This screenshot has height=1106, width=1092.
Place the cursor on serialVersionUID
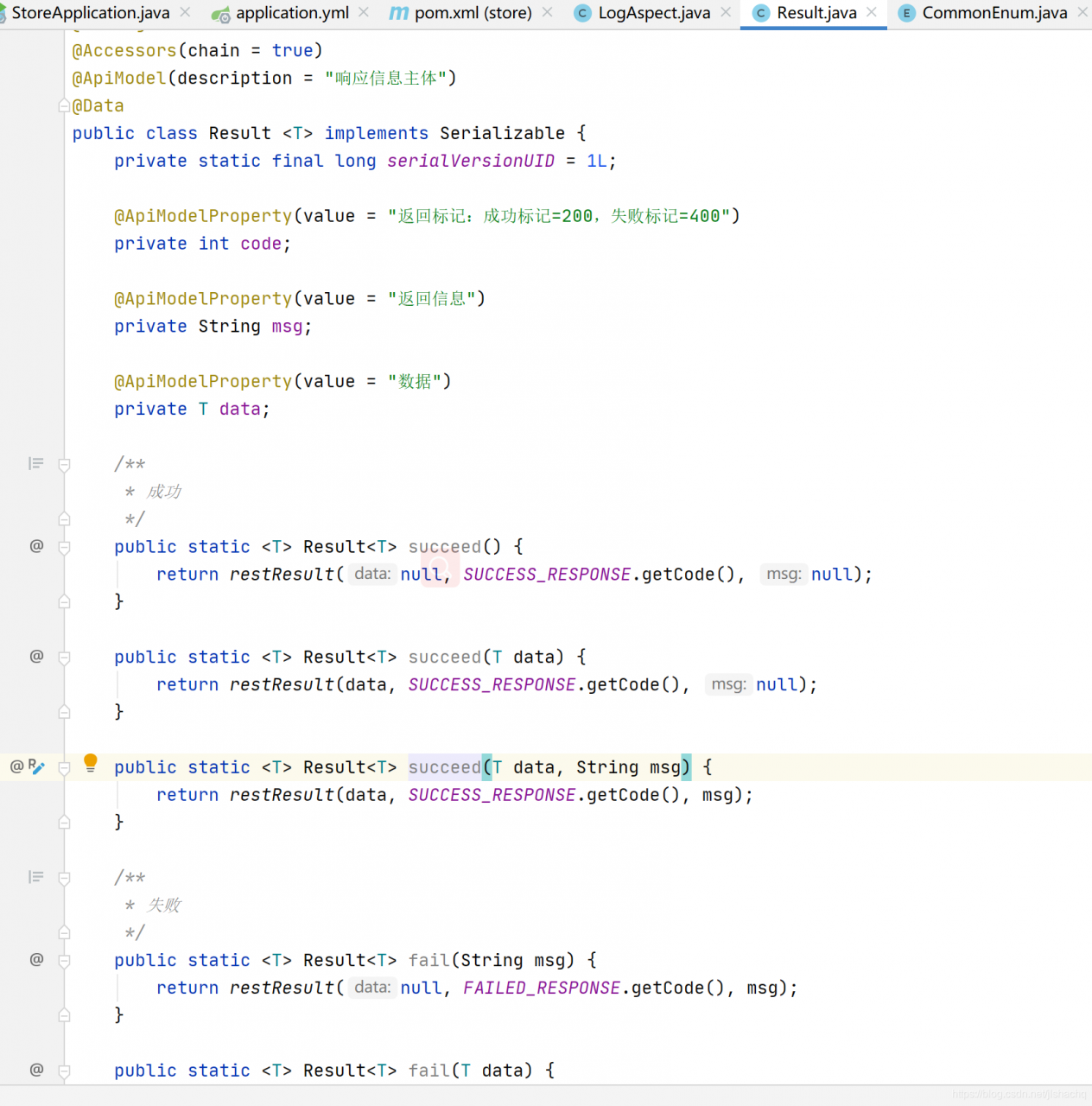(471, 162)
